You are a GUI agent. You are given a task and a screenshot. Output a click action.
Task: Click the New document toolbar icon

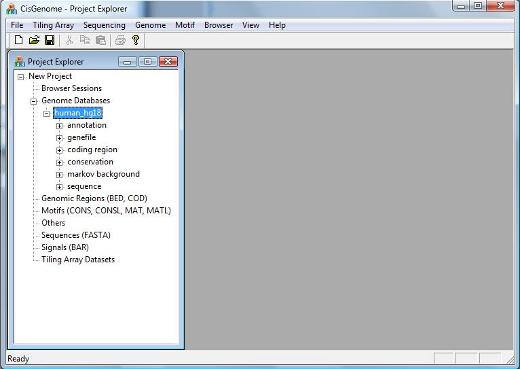19,40
